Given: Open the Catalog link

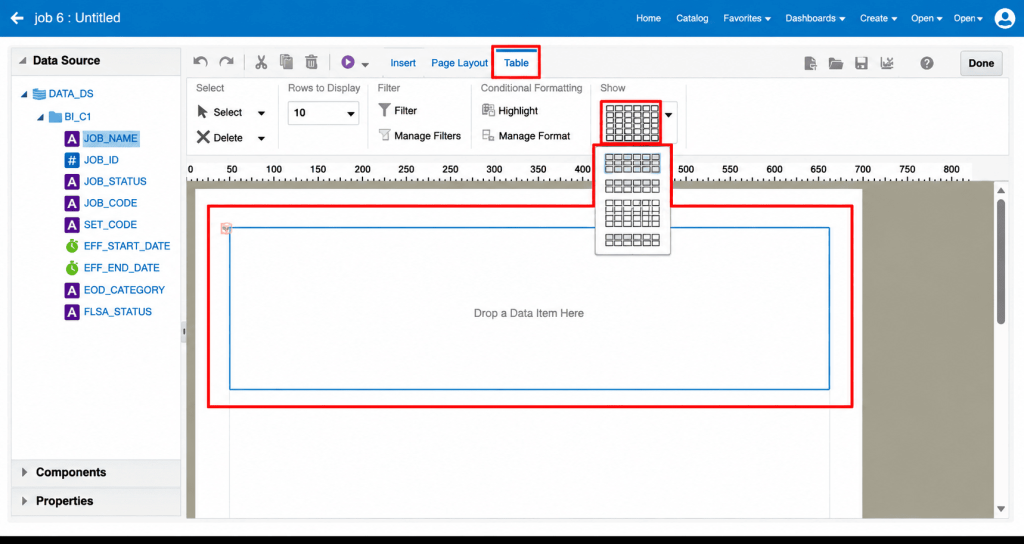Looking at the screenshot, I should [x=692, y=18].
